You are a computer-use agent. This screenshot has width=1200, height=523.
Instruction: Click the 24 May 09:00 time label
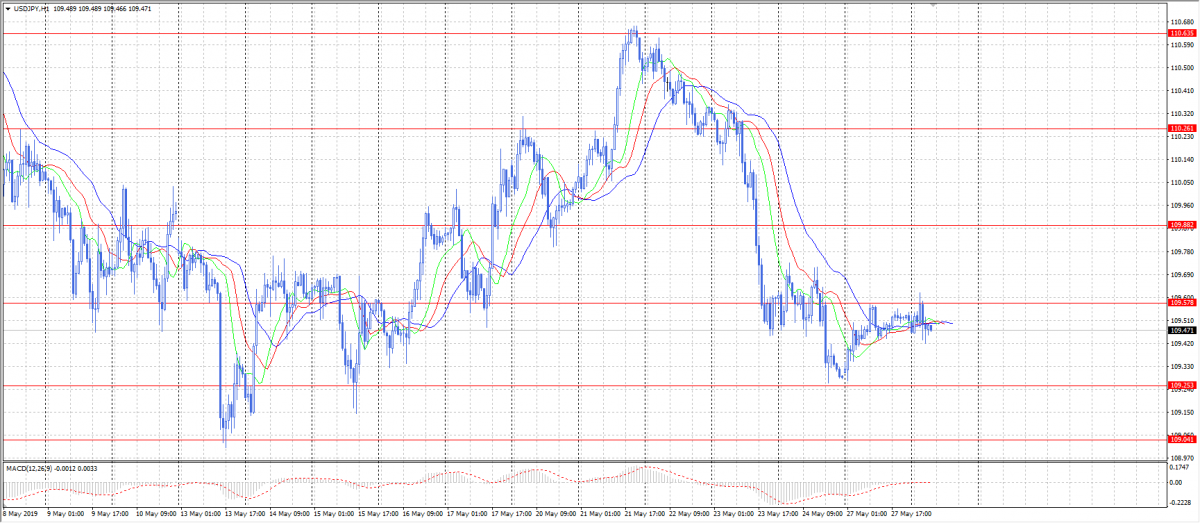(x=822, y=516)
